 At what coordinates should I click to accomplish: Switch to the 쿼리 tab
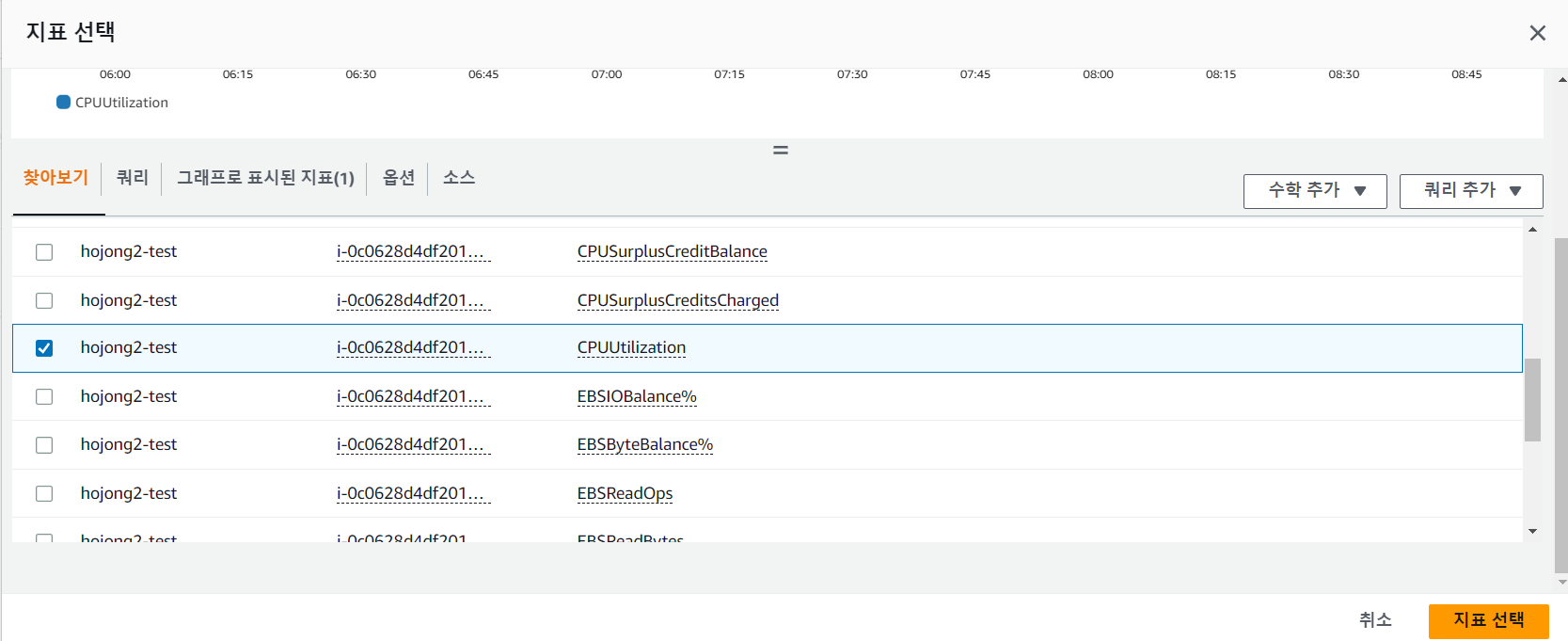133,177
